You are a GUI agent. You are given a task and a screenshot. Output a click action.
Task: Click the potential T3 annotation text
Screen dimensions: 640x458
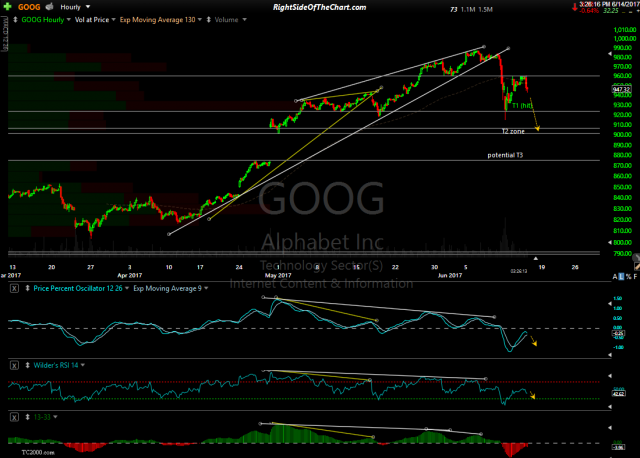505,155
